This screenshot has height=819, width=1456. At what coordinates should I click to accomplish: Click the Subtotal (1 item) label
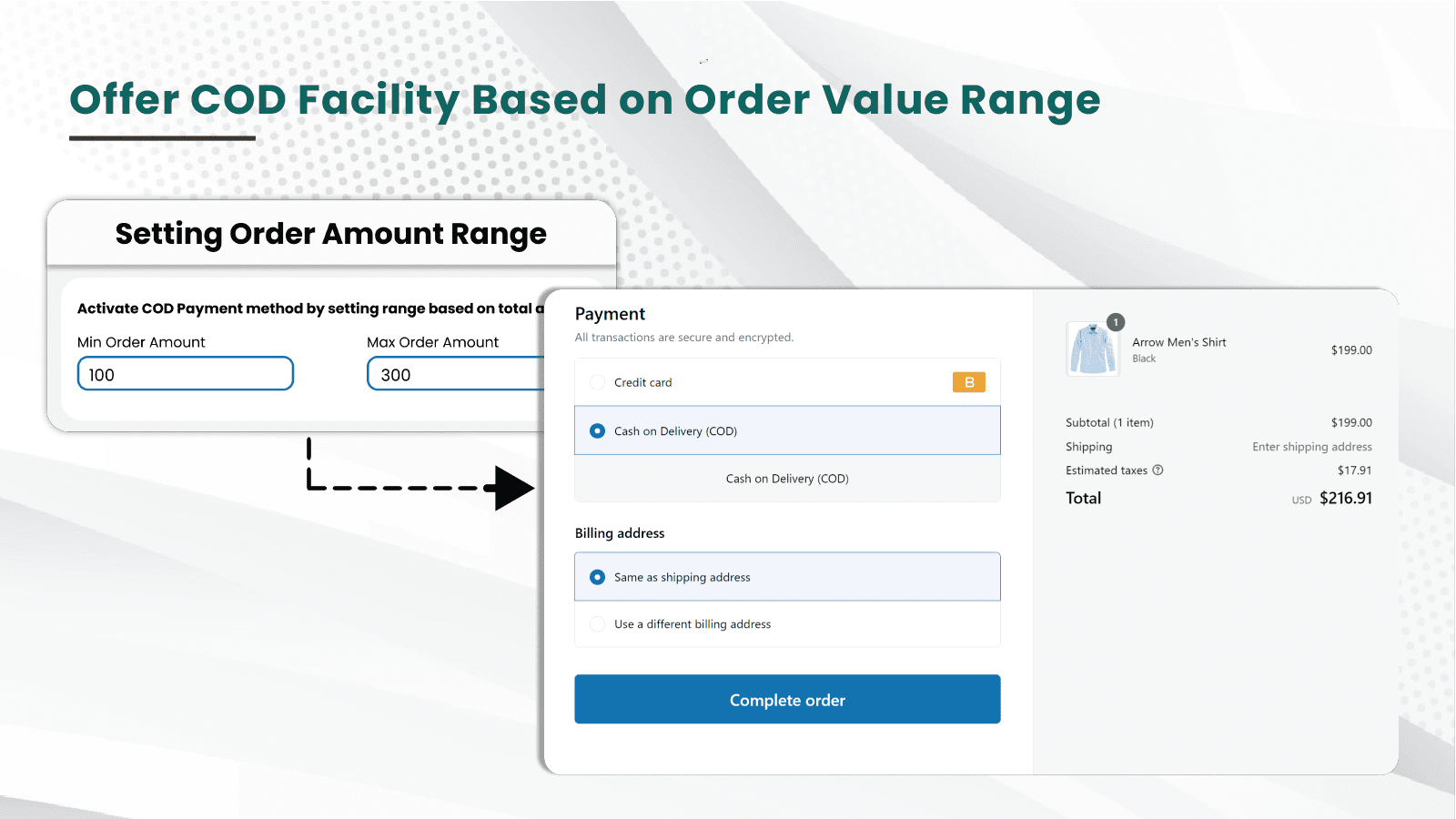pyautogui.click(x=1109, y=422)
